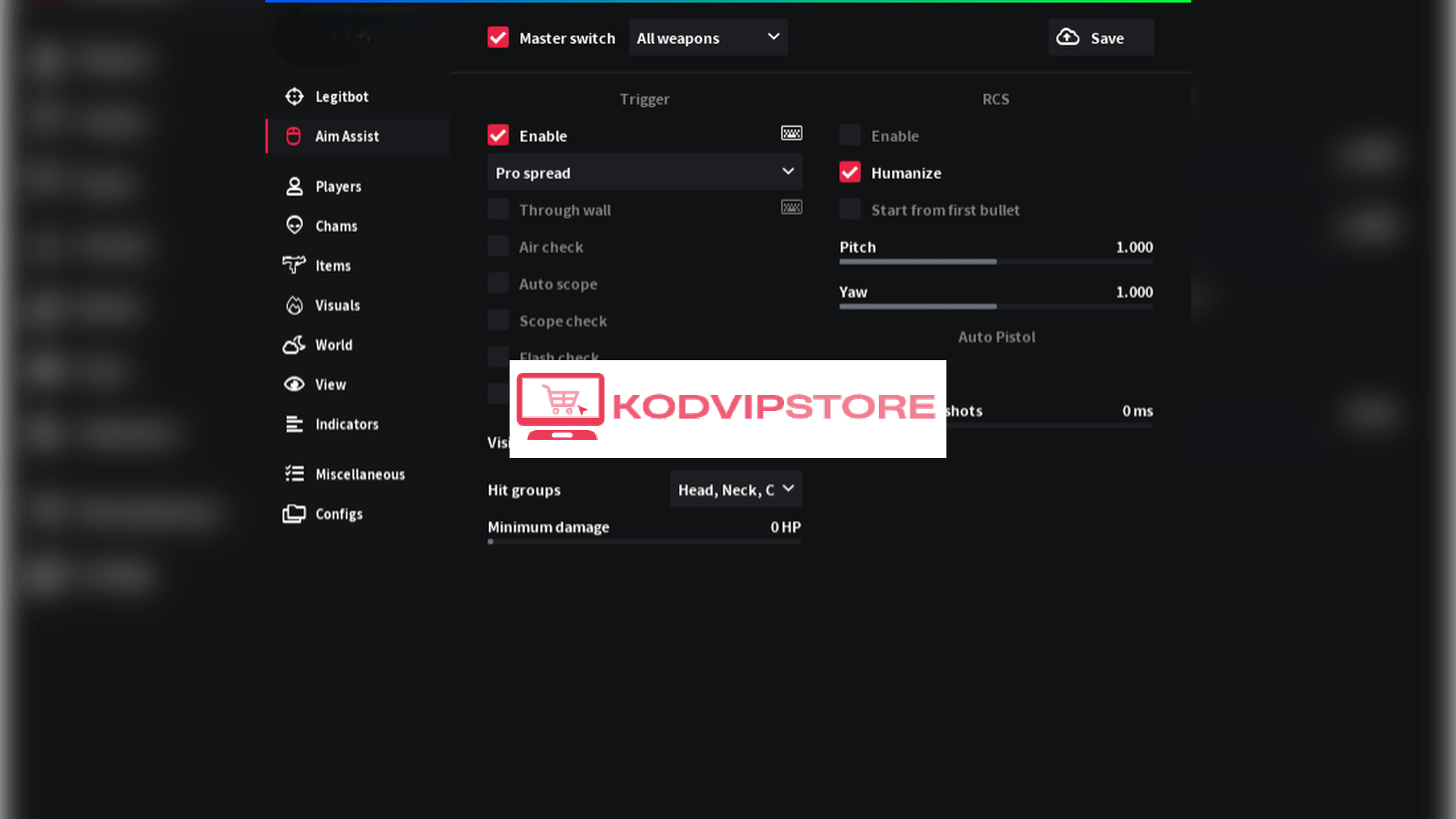Toggle the Master switch checkbox
The image size is (1456, 819).
498,37
